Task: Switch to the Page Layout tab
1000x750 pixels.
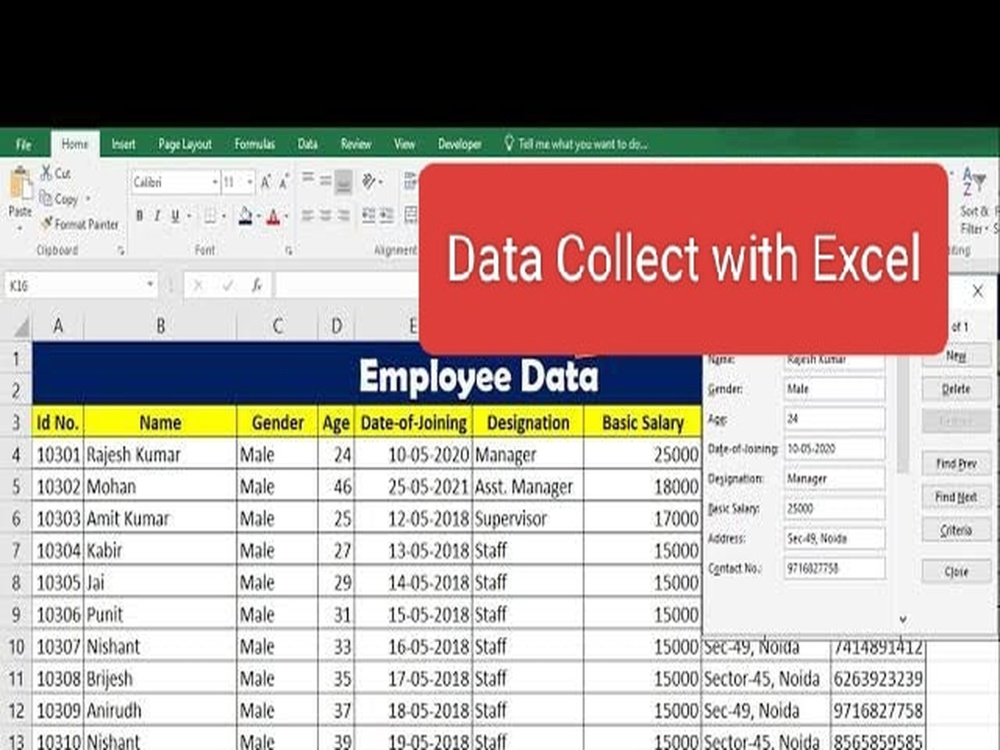Action: [185, 144]
